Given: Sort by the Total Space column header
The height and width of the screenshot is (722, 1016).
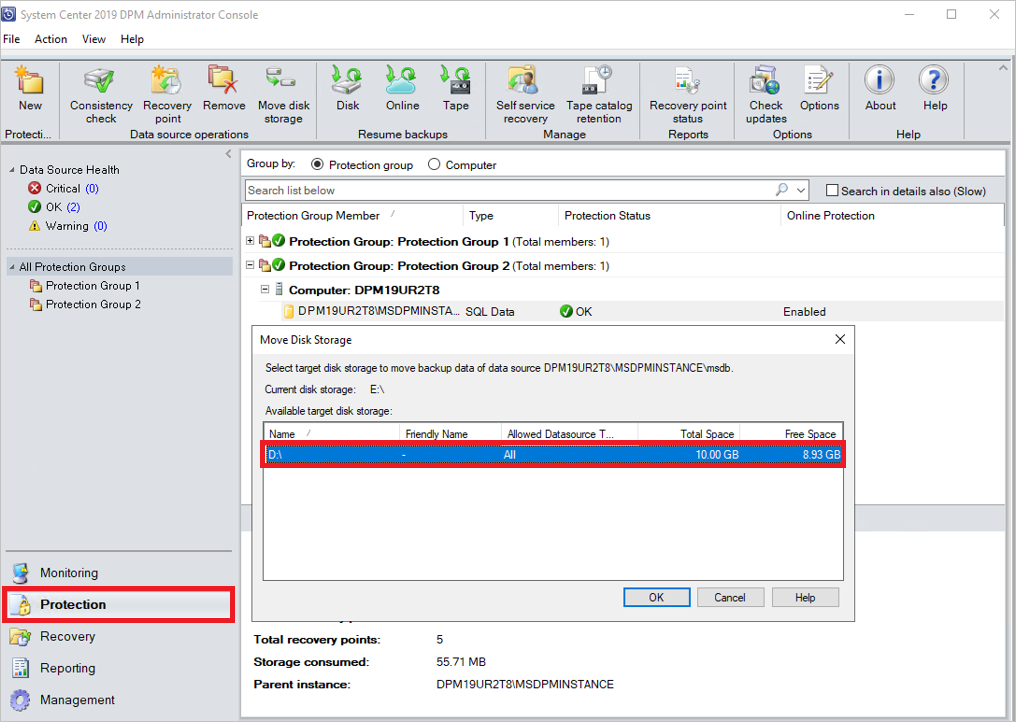Looking at the screenshot, I should [689, 434].
